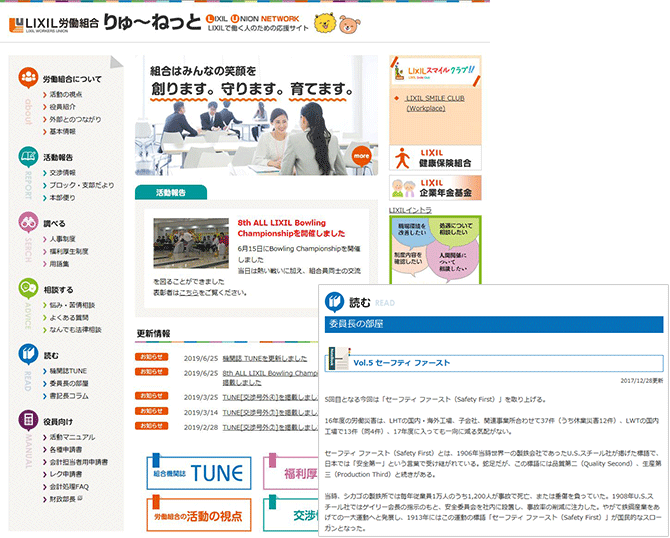670x538 pixels.
Task: Open the 委員長の部屋 sidebar link
Action: pyautogui.click(x=69, y=383)
